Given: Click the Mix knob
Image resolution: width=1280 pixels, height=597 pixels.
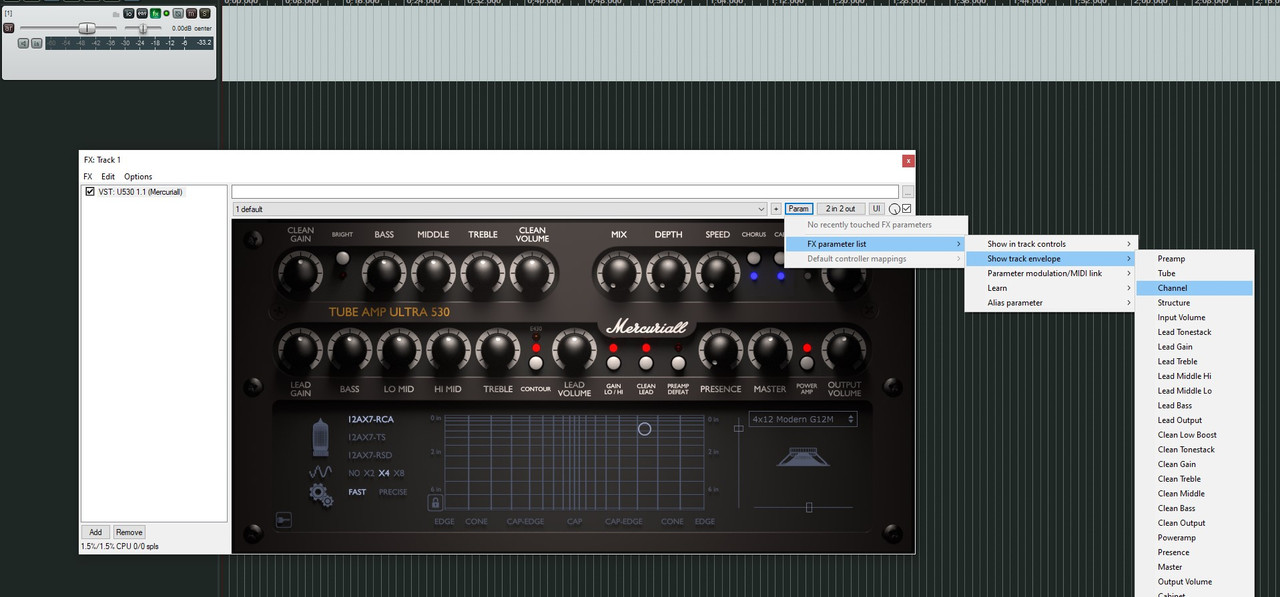Looking at the screenshot, I should [618, 271].
